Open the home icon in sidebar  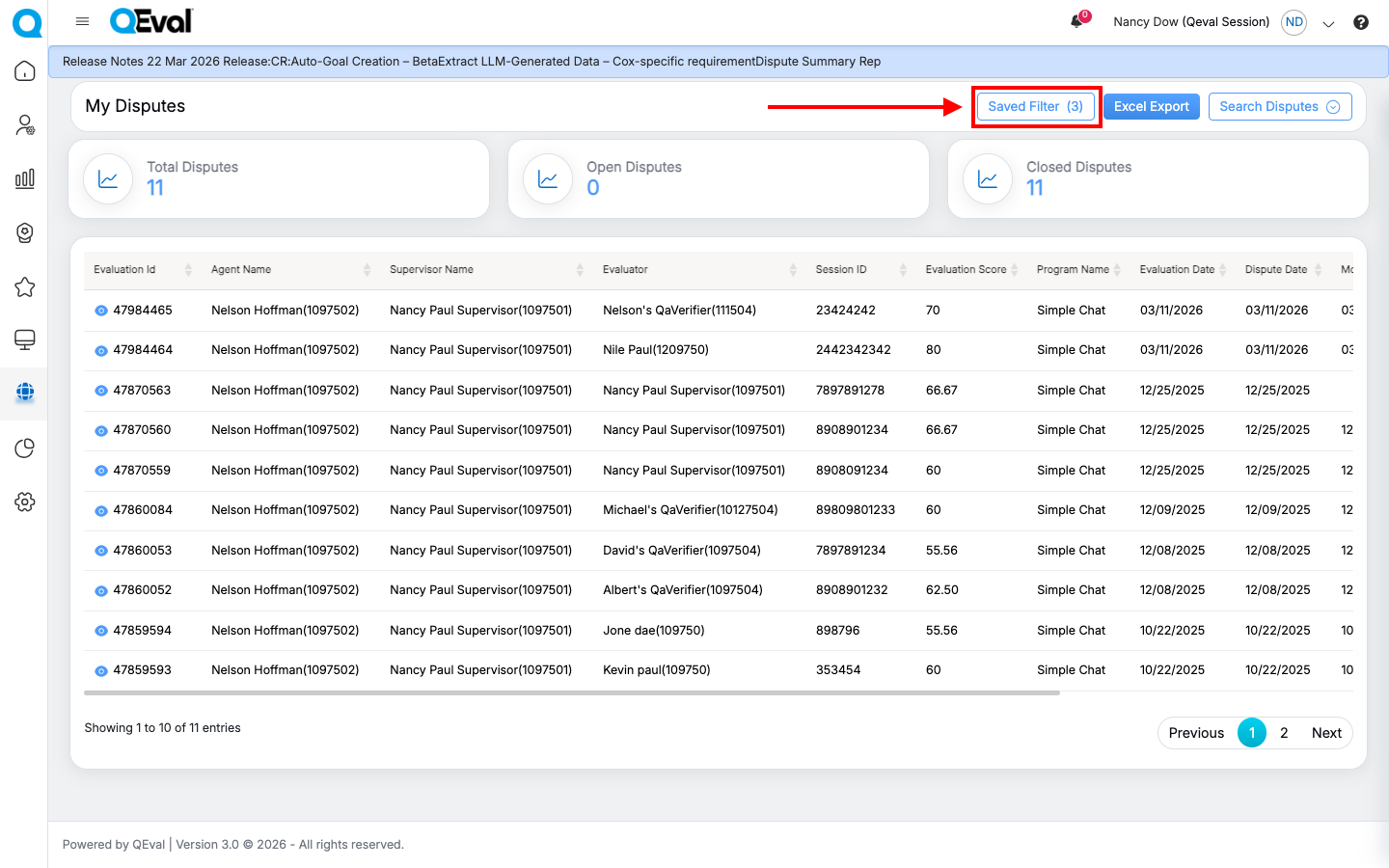[x=25, y=71]
